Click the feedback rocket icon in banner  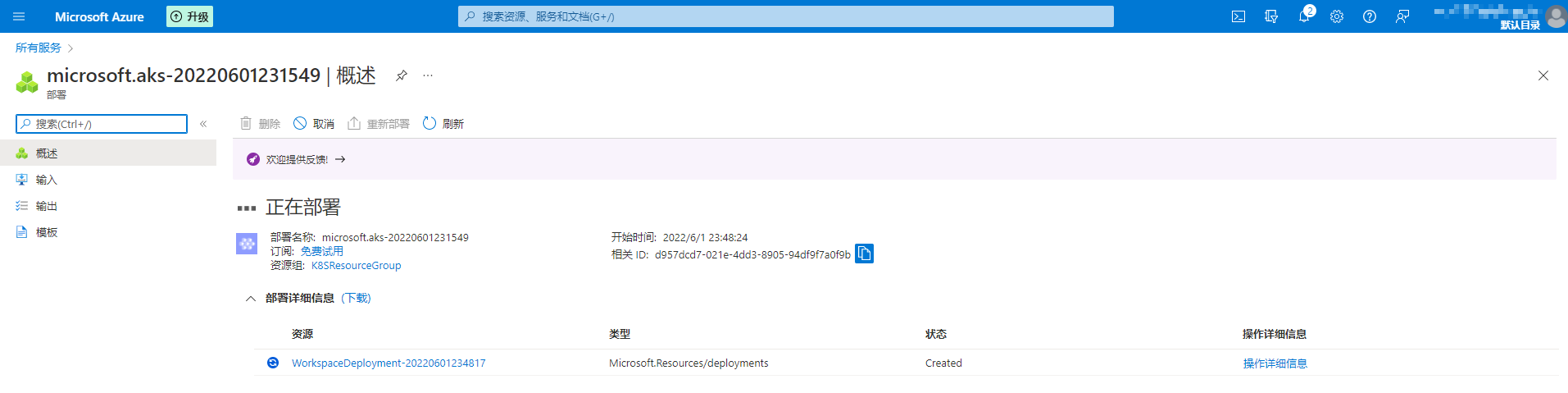(253, 159)
